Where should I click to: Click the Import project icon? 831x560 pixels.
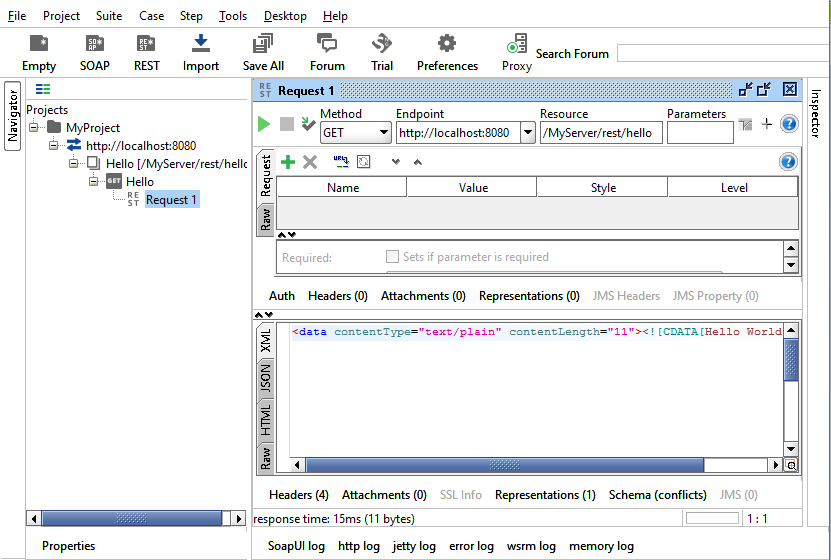pyautogui.click(x=201, y=44)
